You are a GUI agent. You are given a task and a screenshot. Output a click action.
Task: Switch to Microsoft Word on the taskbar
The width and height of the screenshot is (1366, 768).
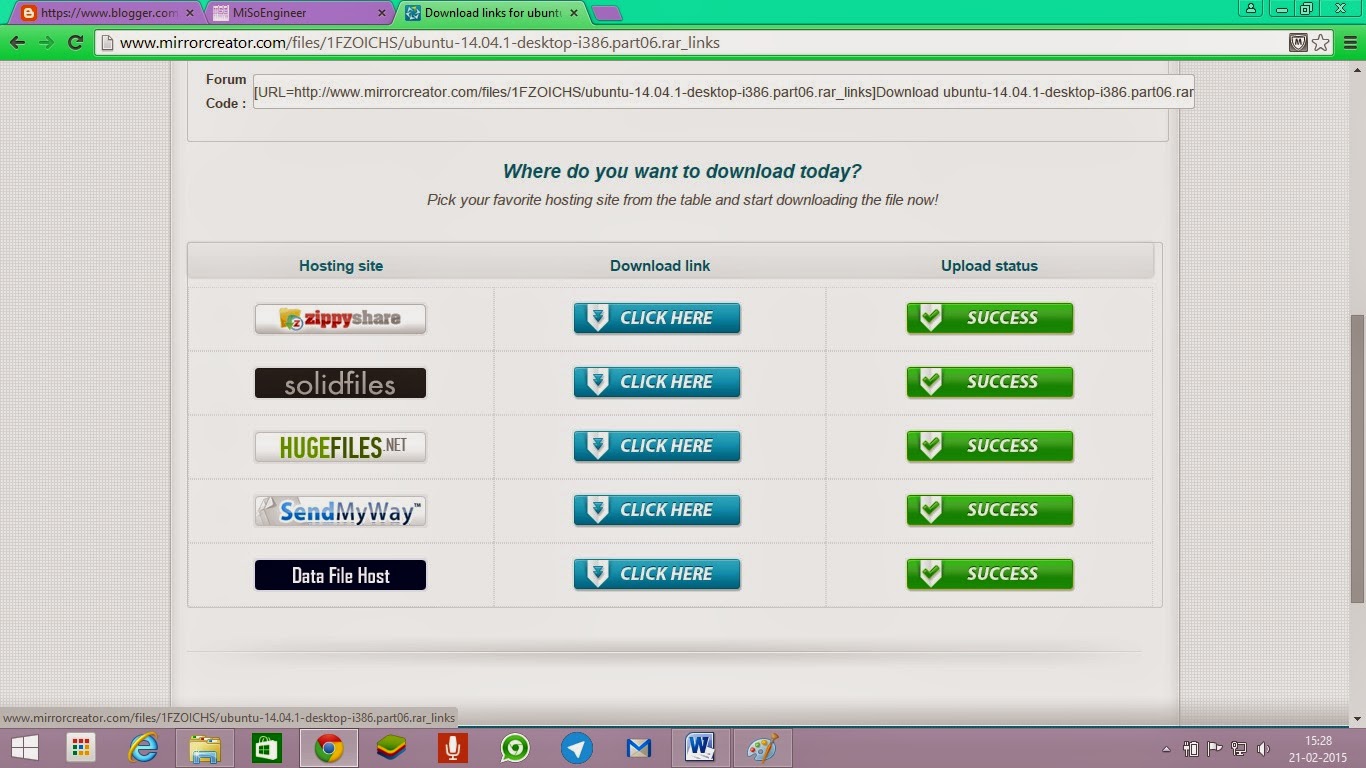tap(701, 747)
